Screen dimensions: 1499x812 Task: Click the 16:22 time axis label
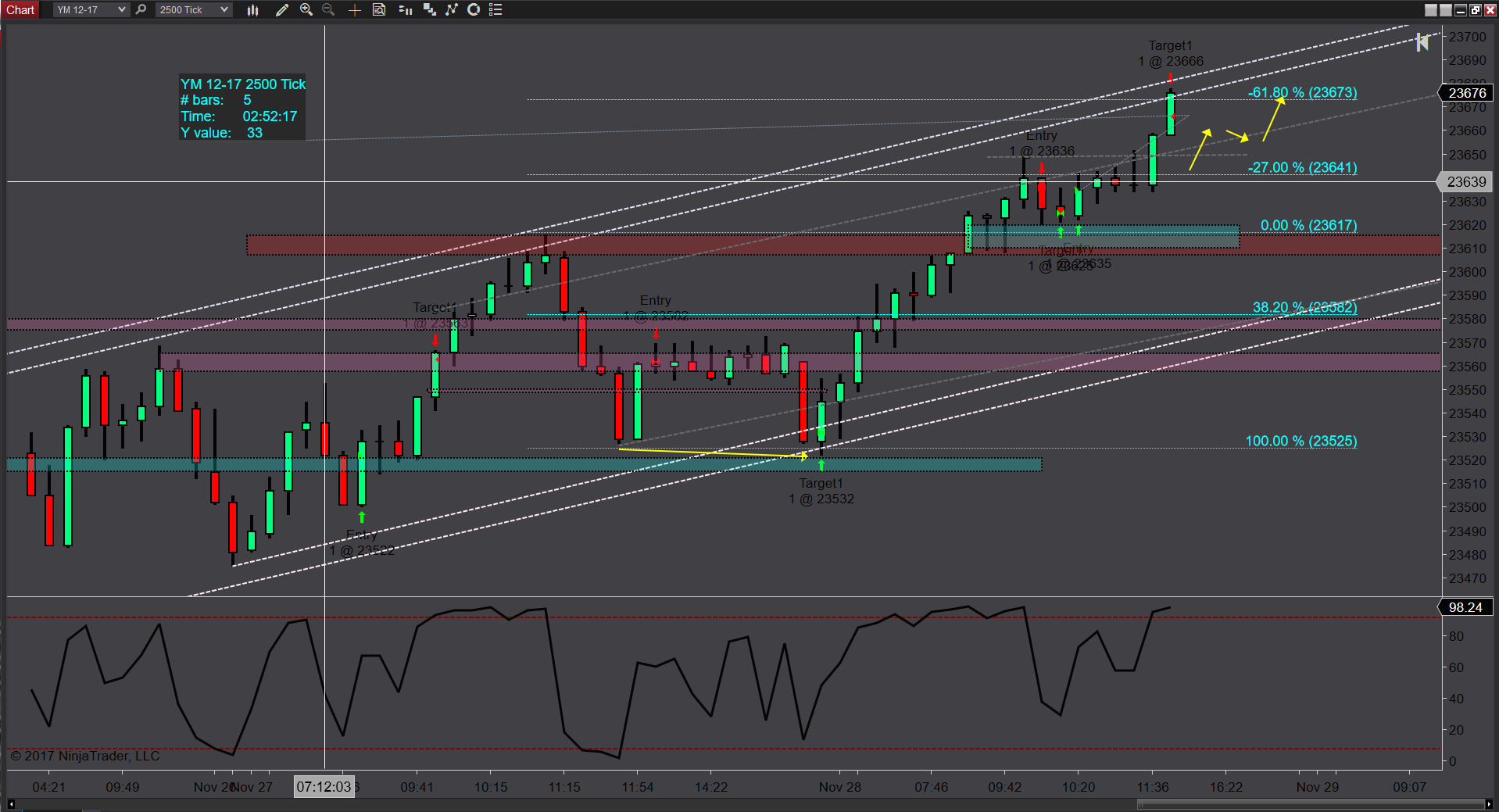(1225, 787)
